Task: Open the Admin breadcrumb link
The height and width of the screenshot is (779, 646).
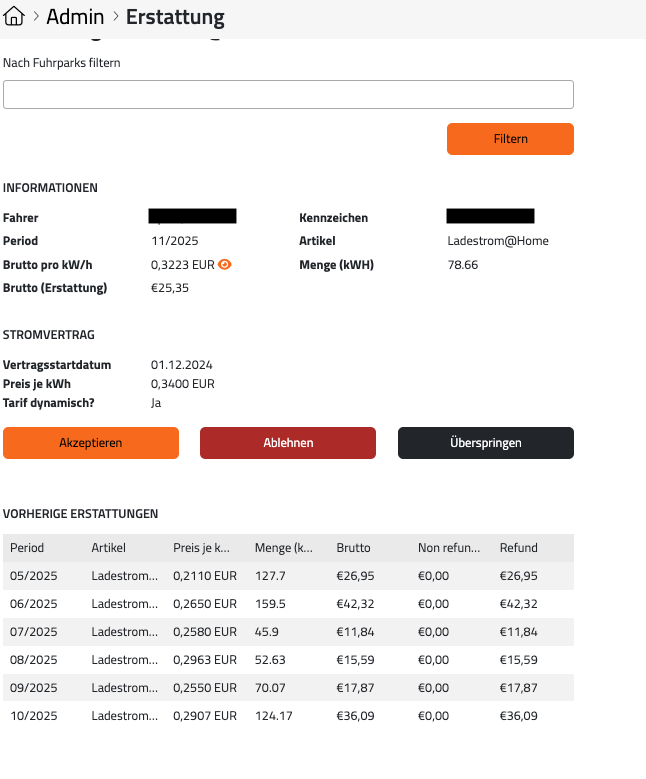Action: 75,17
